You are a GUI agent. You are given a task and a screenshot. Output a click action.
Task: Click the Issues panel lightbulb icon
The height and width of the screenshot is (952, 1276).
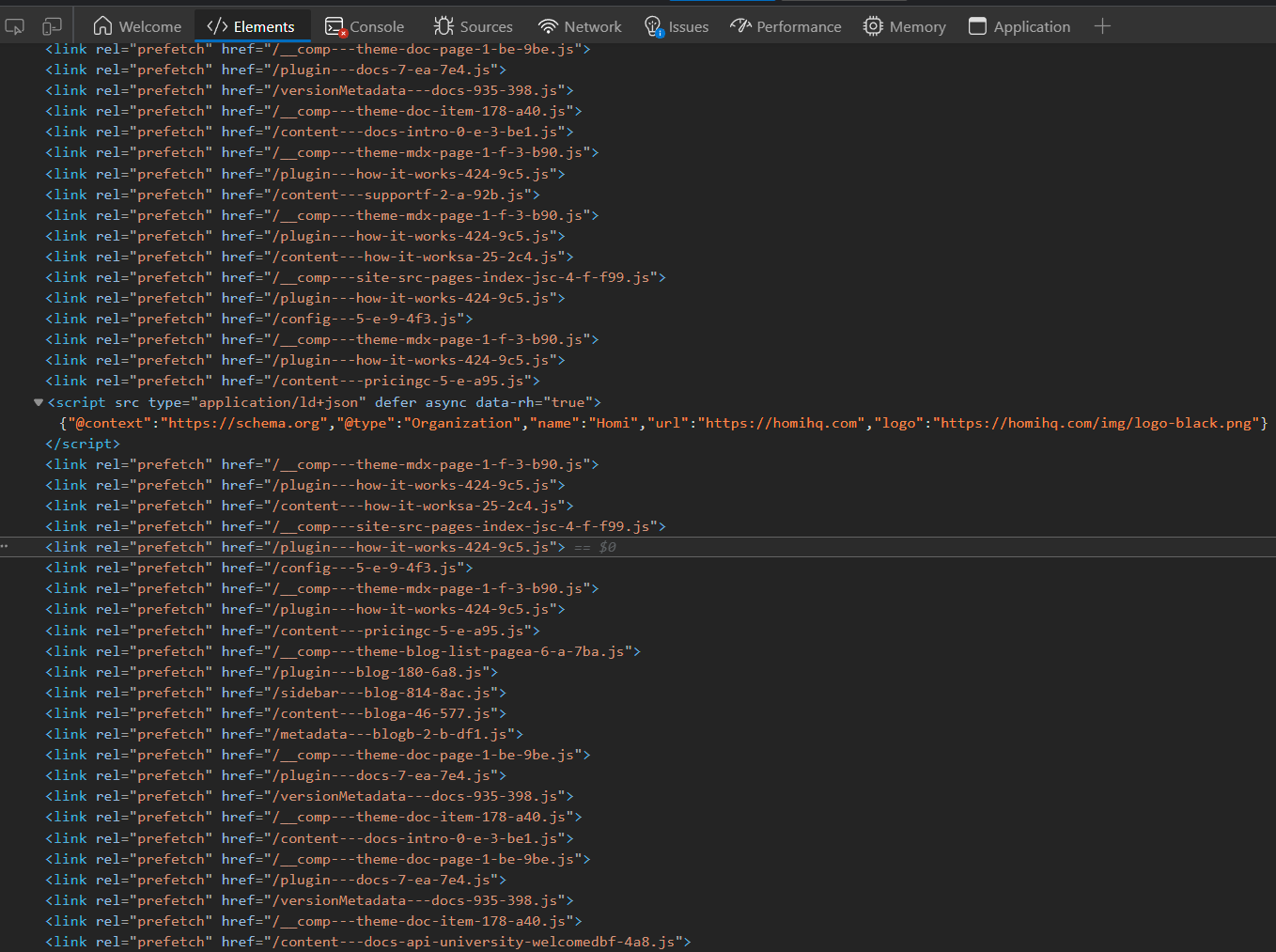click(652, 26)
